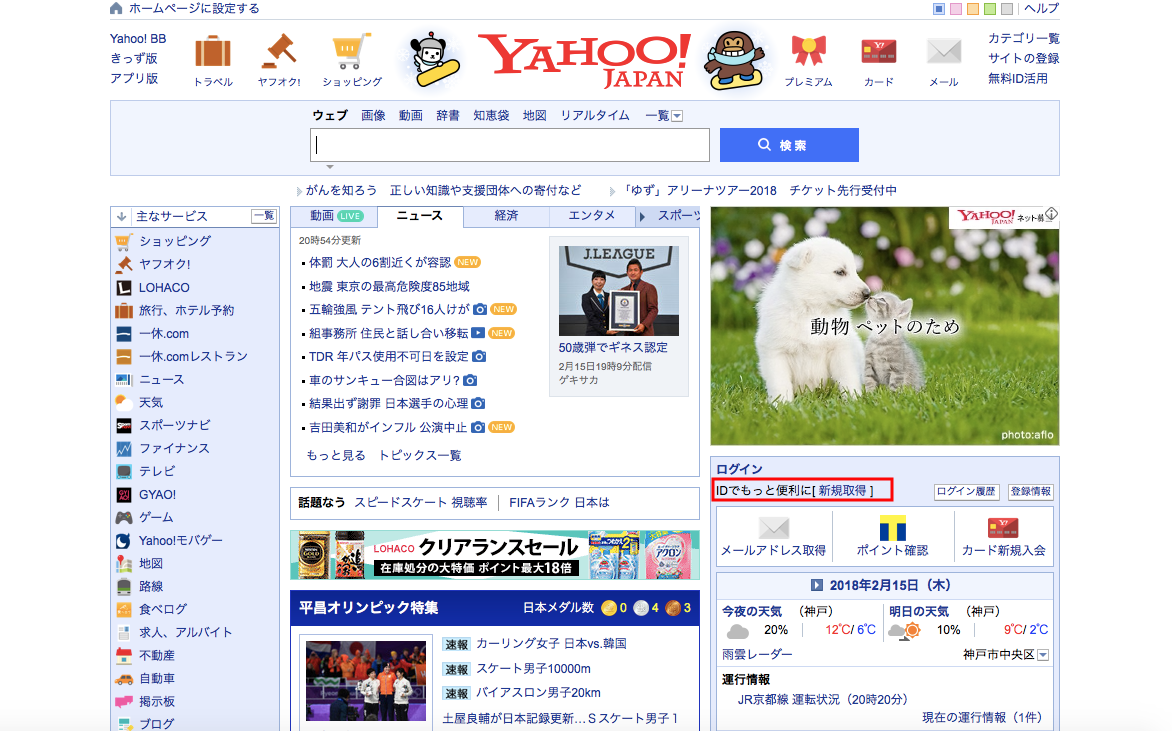This screenshot has width=1172, height=731.
Task: Open the 現在の運行情報（1件） link
Action: tap(982, 718)
